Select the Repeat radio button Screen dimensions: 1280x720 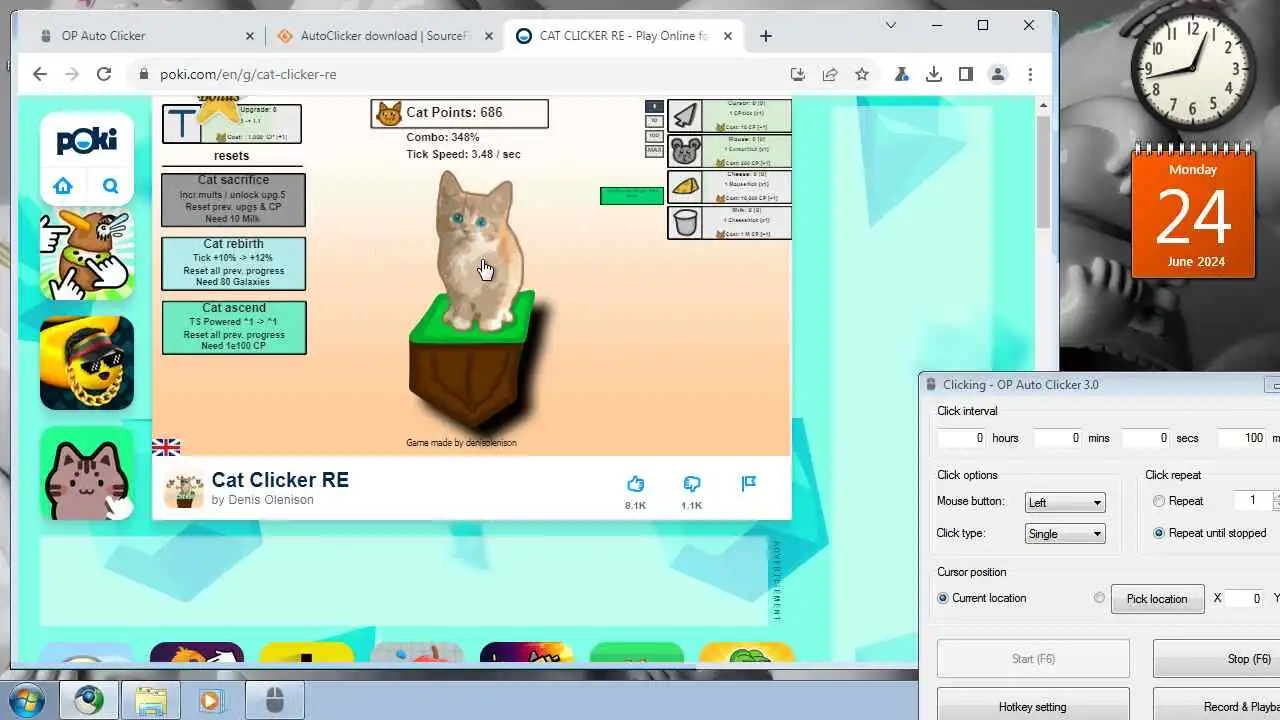(x=1159, y=501)
